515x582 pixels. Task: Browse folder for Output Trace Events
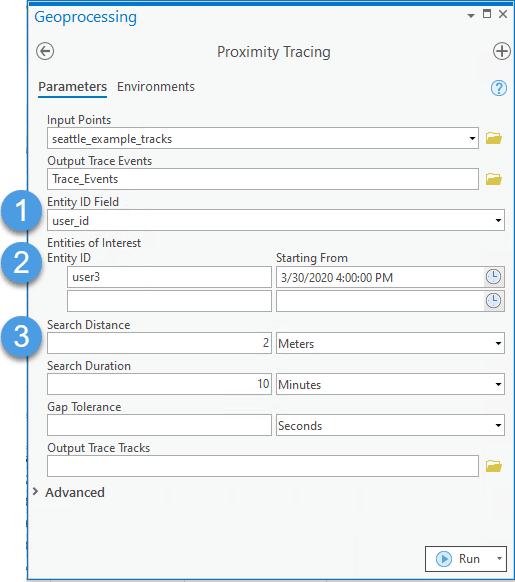click(x=494, y=179)
